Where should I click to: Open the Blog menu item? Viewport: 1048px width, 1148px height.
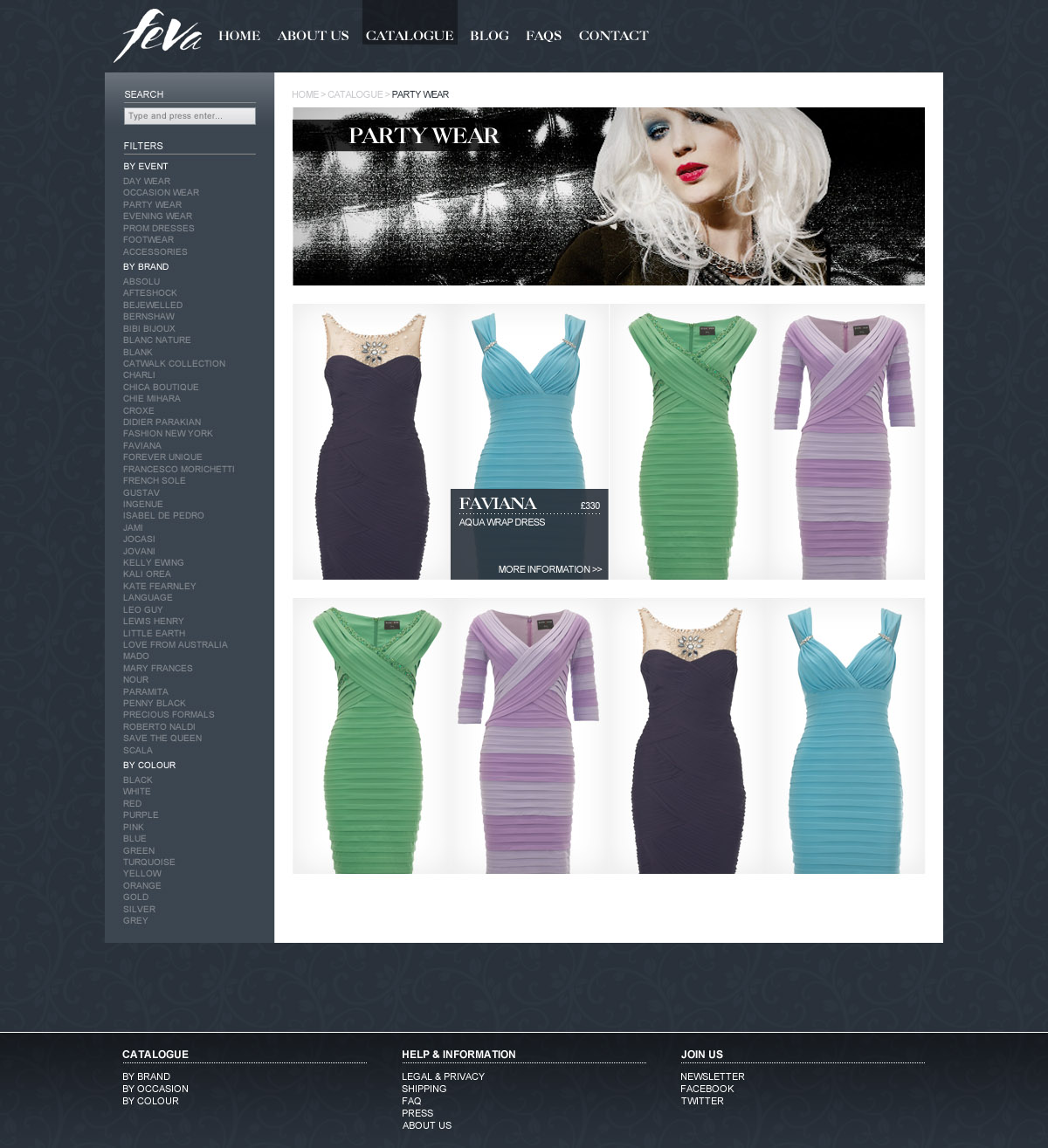point(489,36)
